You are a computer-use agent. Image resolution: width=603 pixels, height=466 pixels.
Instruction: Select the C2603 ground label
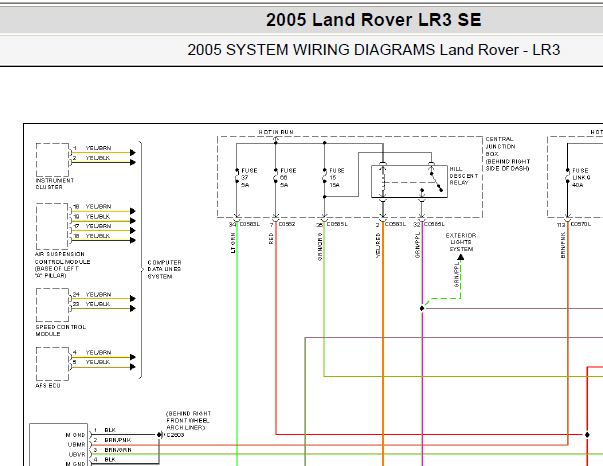[175, 435]
